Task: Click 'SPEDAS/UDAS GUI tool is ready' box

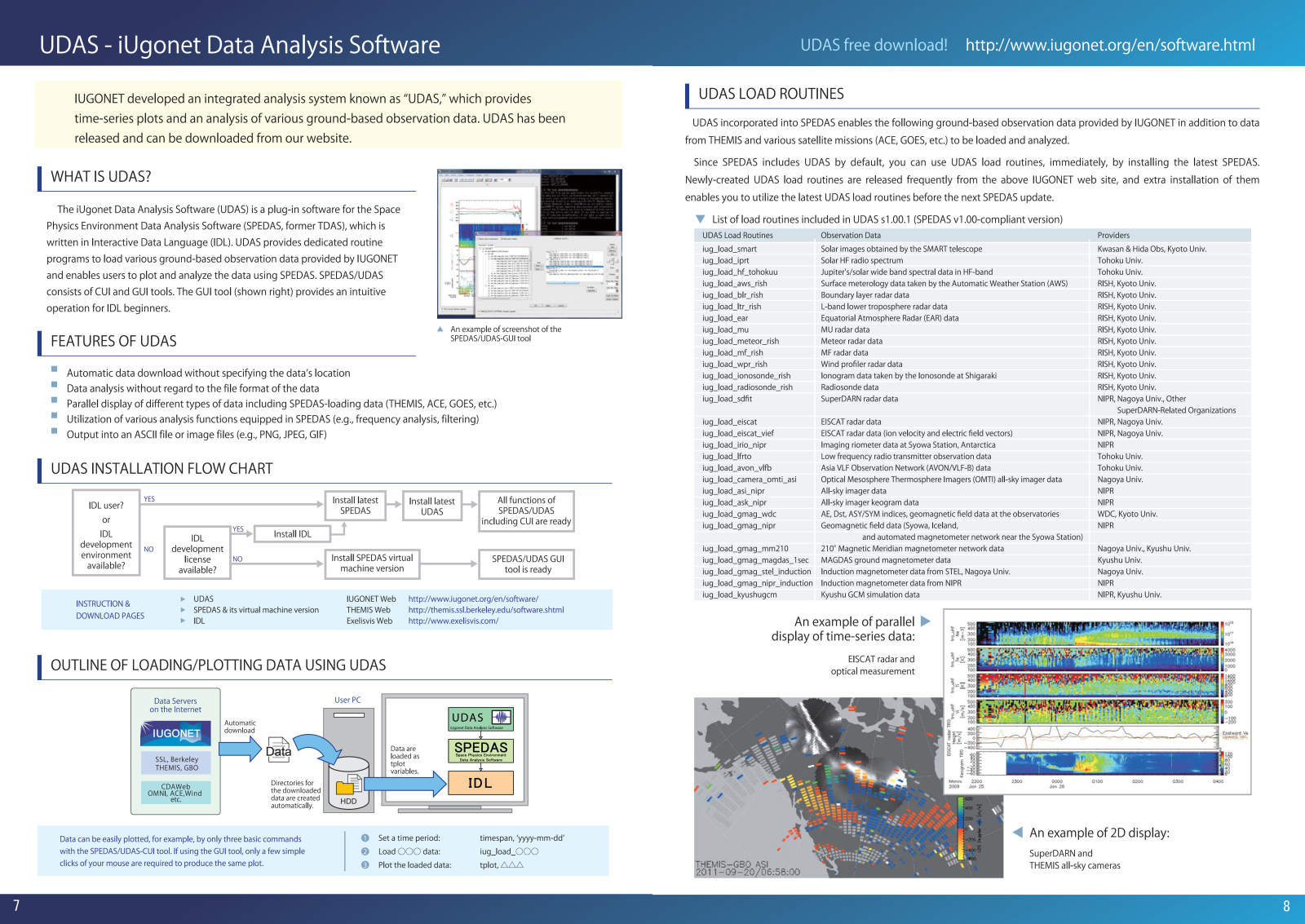Action: 528,564
